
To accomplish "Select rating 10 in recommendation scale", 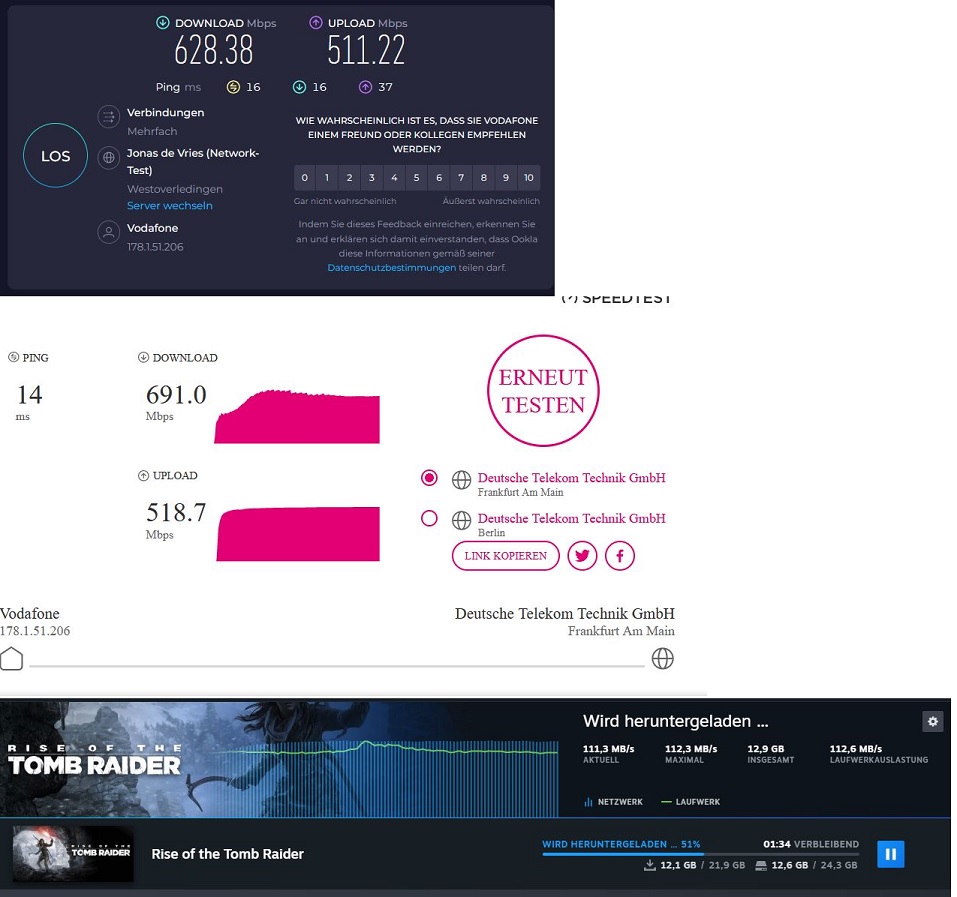I will pyautogui.click(x=529, y=178).
